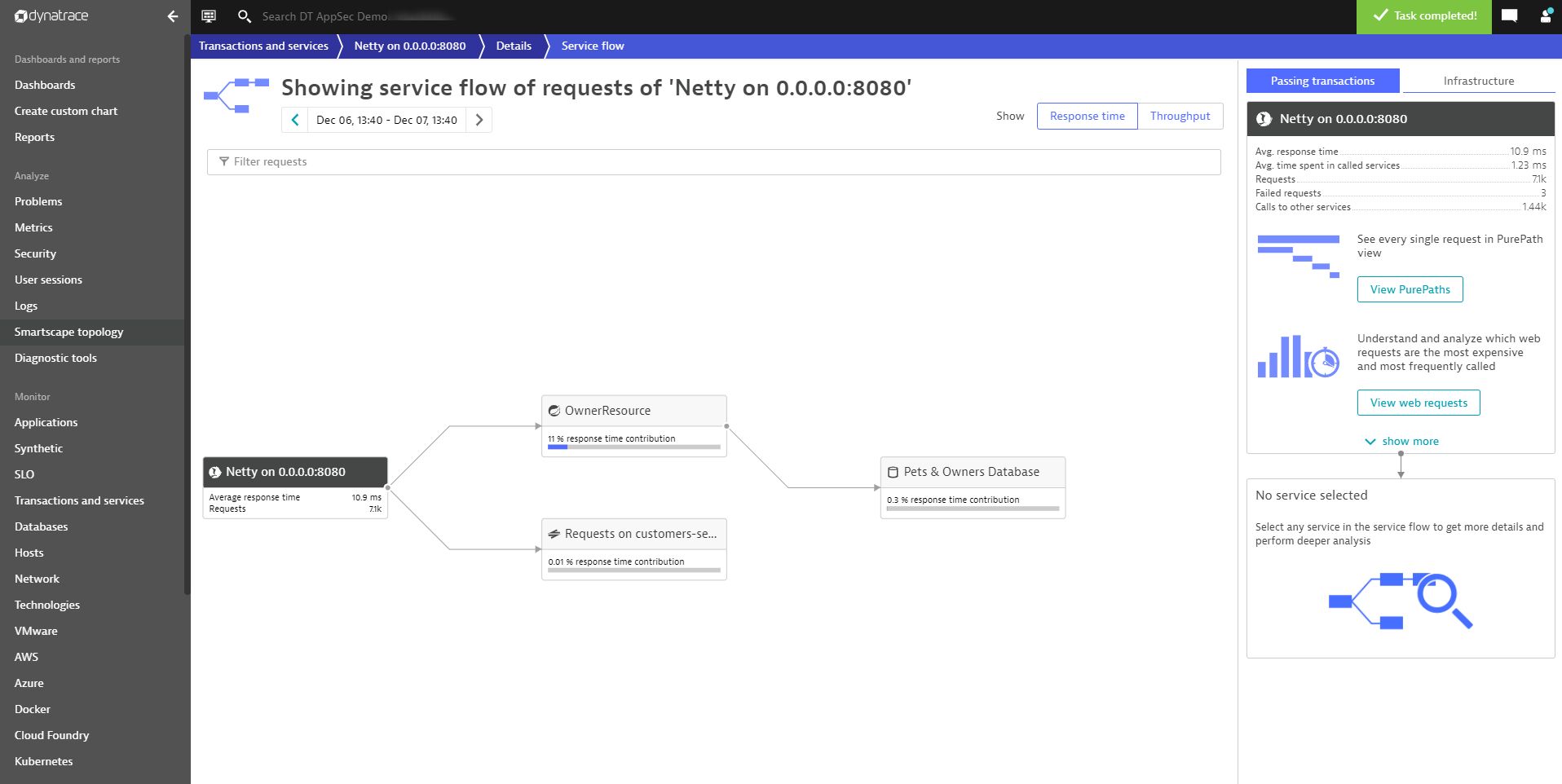Image resolution: width=1562 pixels, height=784 pixels.
Task: Open the user profile icon with notification badge
Action: point(1547,16)
